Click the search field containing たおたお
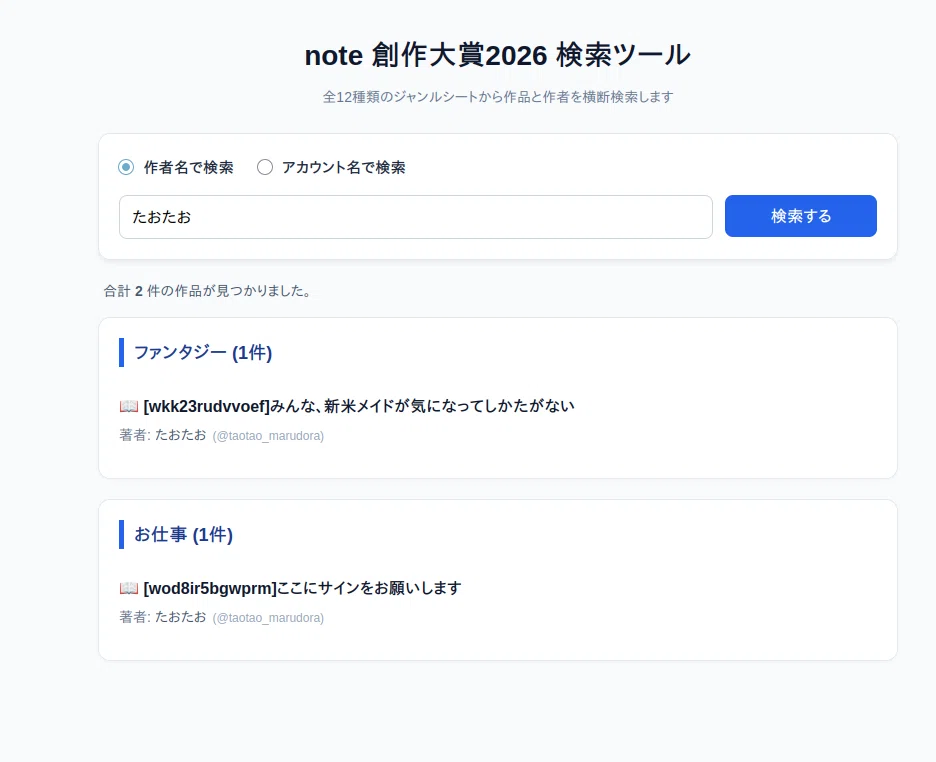The width and height of the screenshot is (936, 762). click(x=415, y=217)
